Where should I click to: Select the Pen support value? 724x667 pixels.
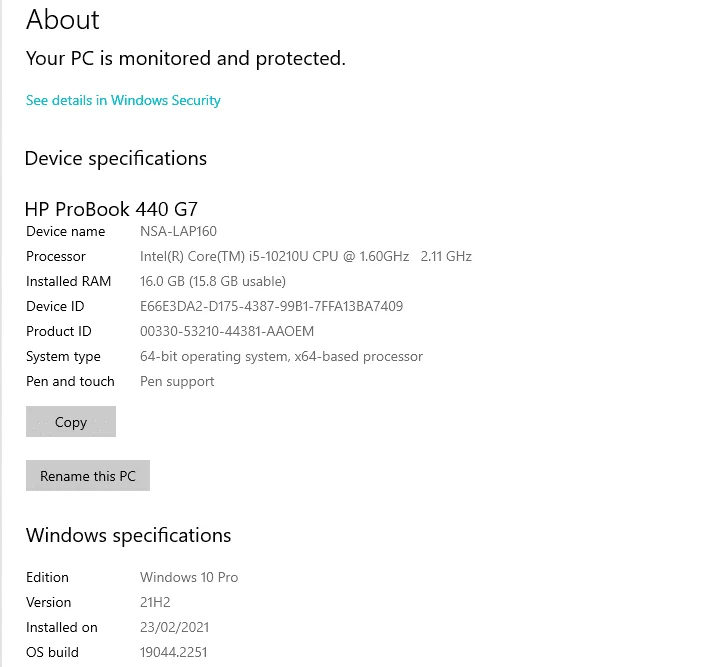[x=177, y=382]
